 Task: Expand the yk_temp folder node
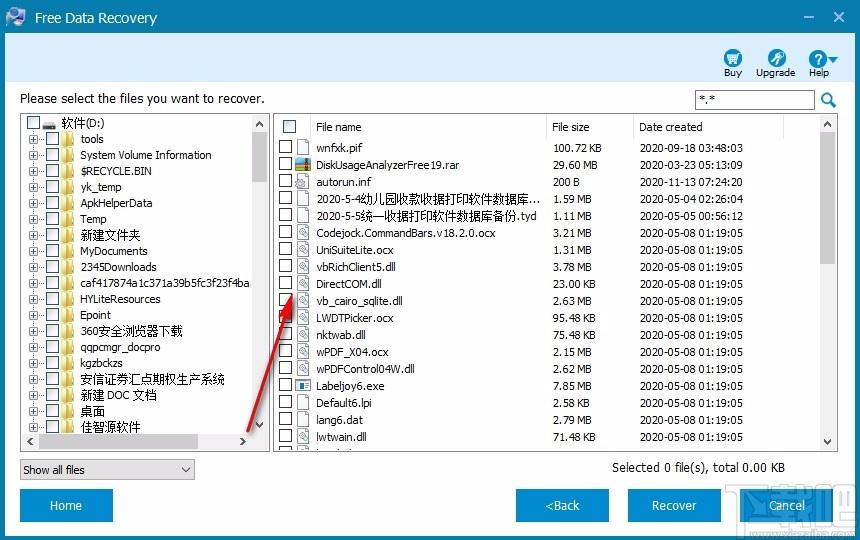pyautogui.click(x=33, y=187)
